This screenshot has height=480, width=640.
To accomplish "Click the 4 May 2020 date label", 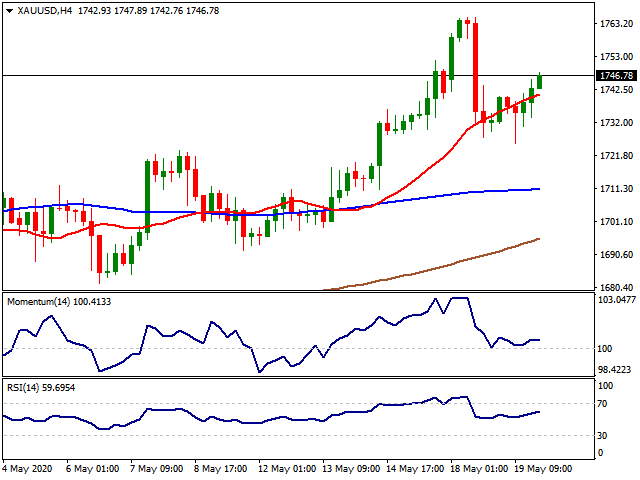I will point(27,469).
